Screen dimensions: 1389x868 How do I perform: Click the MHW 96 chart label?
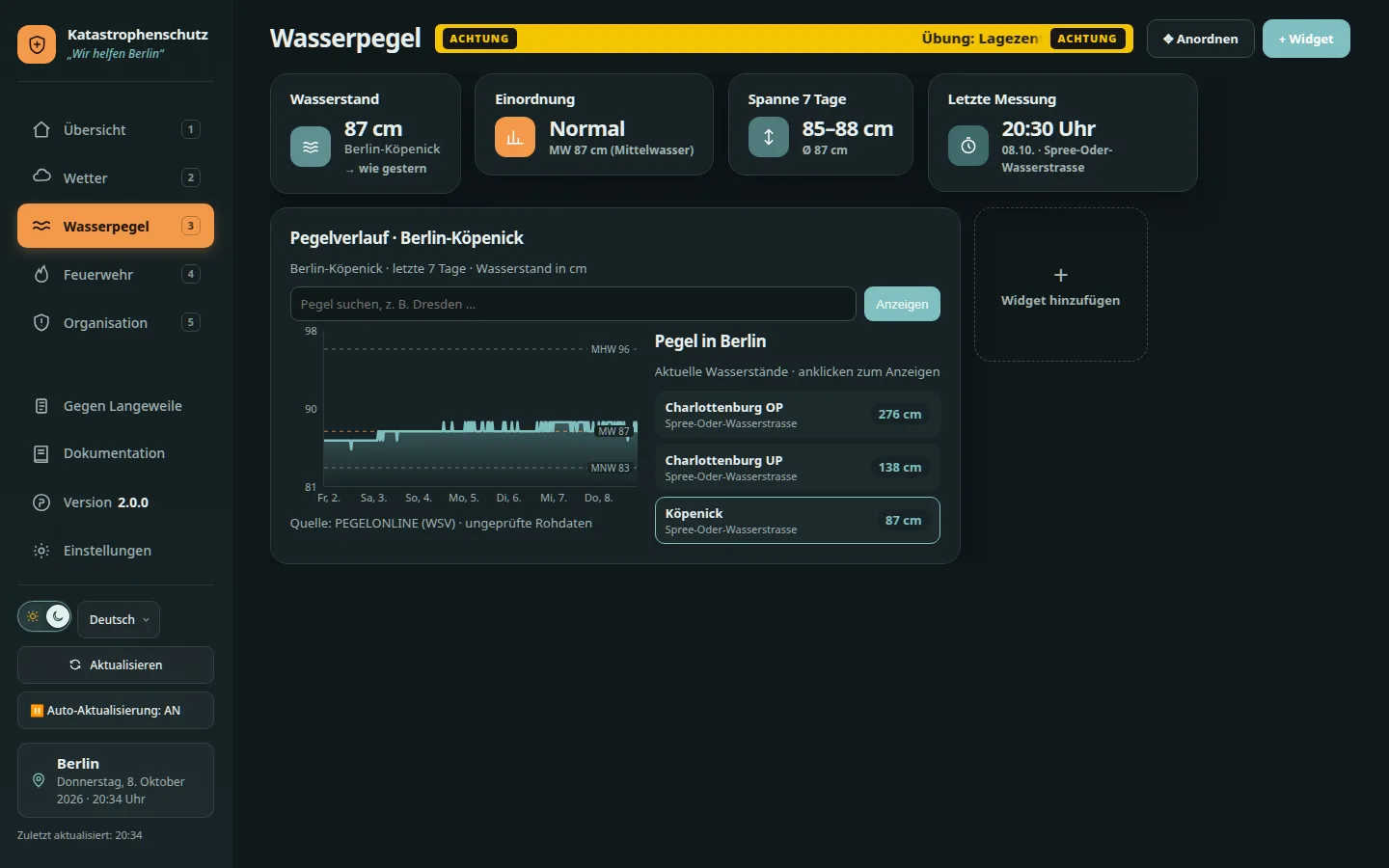coord(611,349)
